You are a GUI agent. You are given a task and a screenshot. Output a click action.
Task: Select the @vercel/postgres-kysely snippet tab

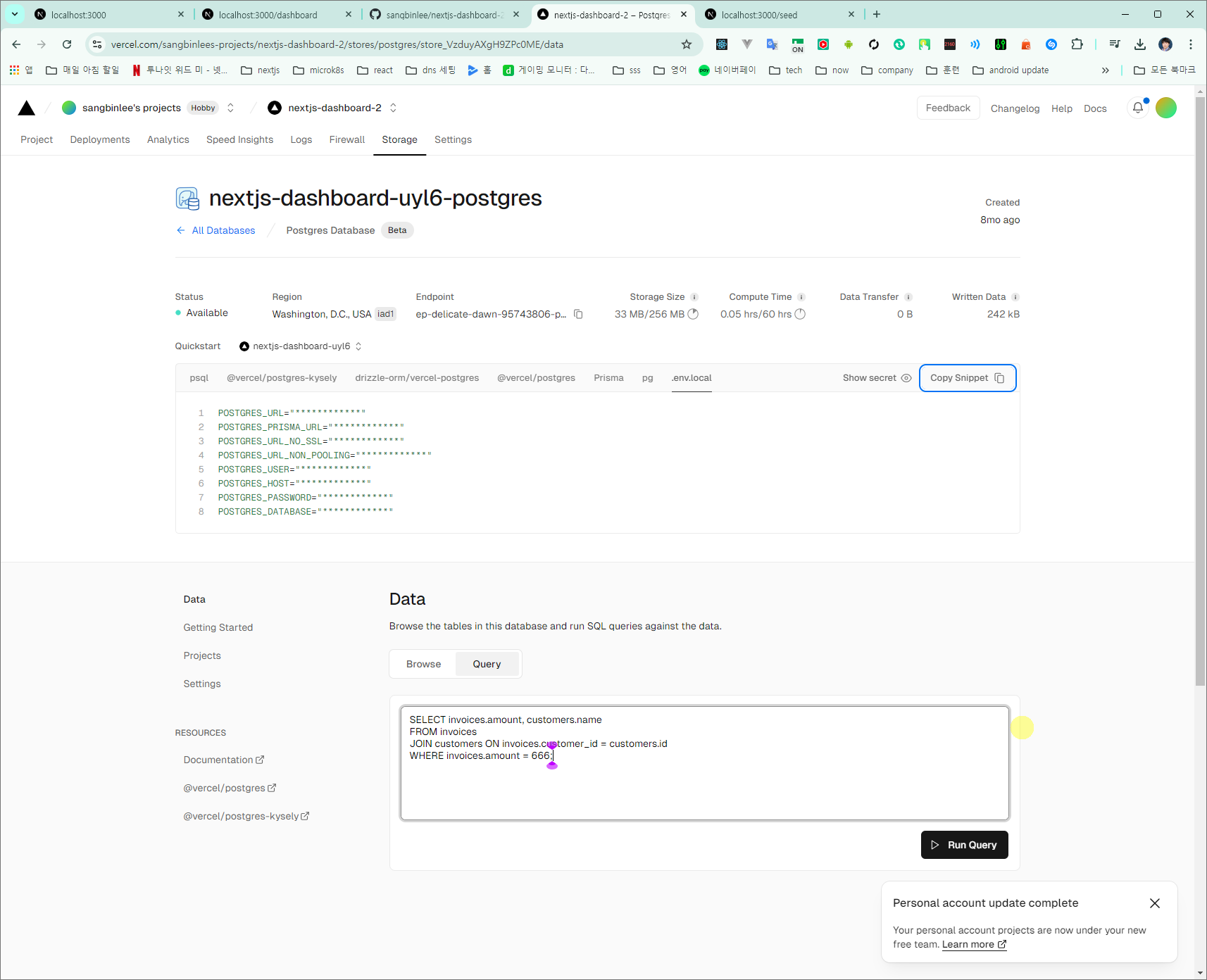pos(282,378)
